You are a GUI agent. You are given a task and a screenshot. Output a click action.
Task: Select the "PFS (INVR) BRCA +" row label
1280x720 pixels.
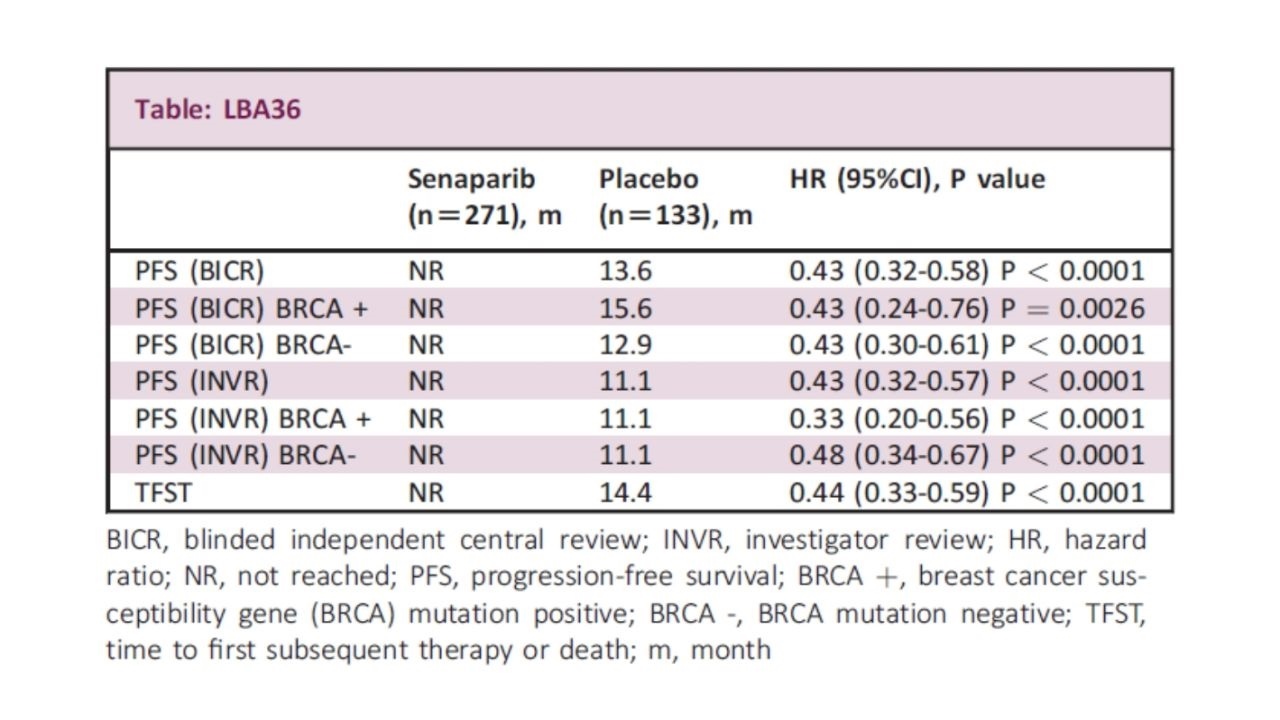253,418
